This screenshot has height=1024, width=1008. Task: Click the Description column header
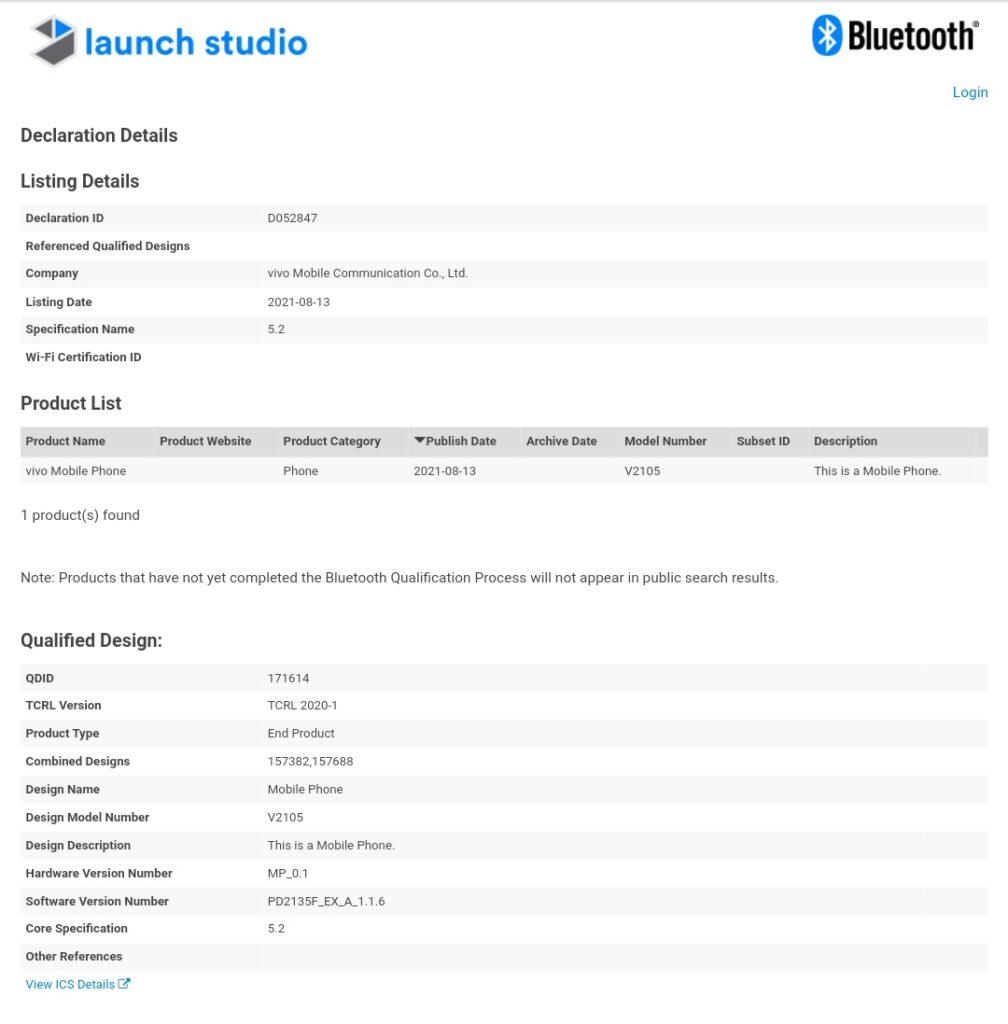845,441
